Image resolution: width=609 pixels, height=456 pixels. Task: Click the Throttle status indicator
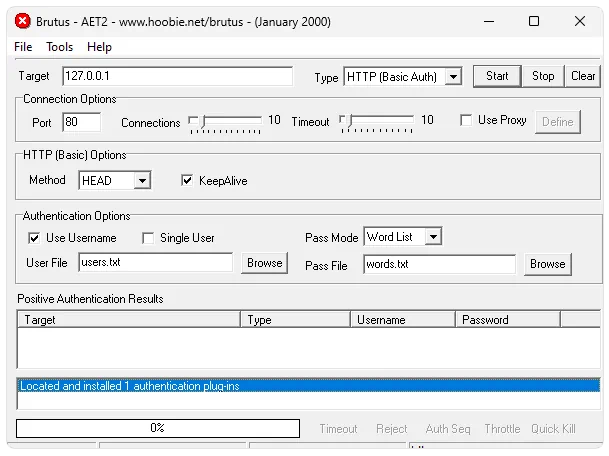pyautogui.click(x=502, y=429)
